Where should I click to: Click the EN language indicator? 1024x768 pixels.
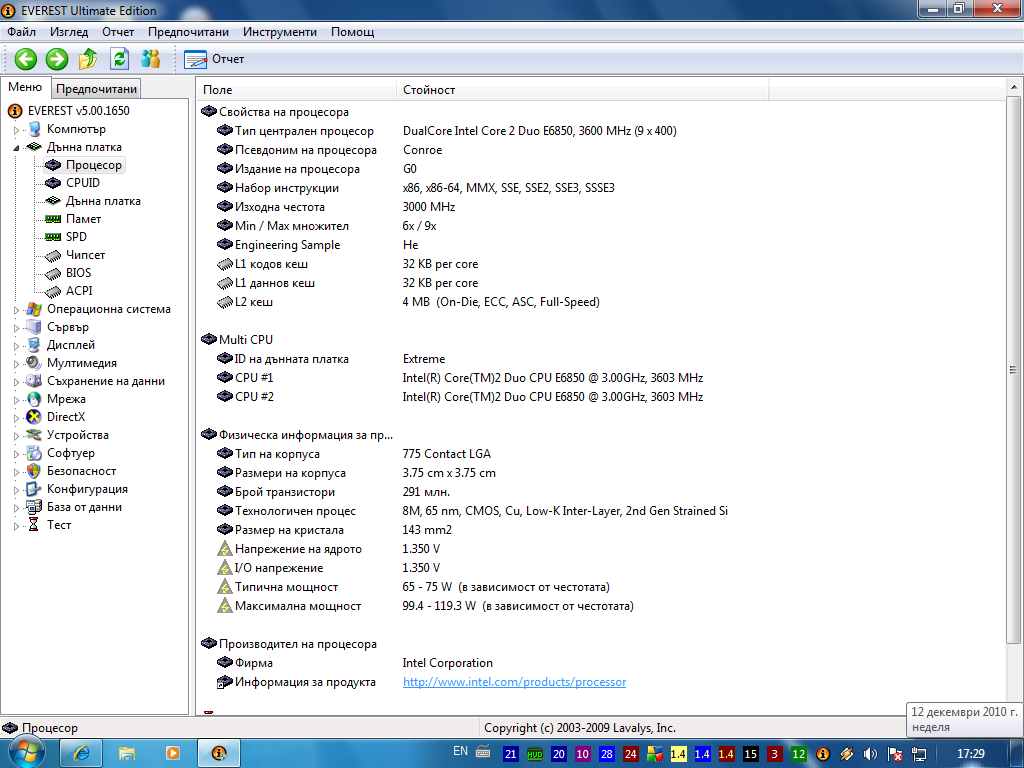[460, 751]
